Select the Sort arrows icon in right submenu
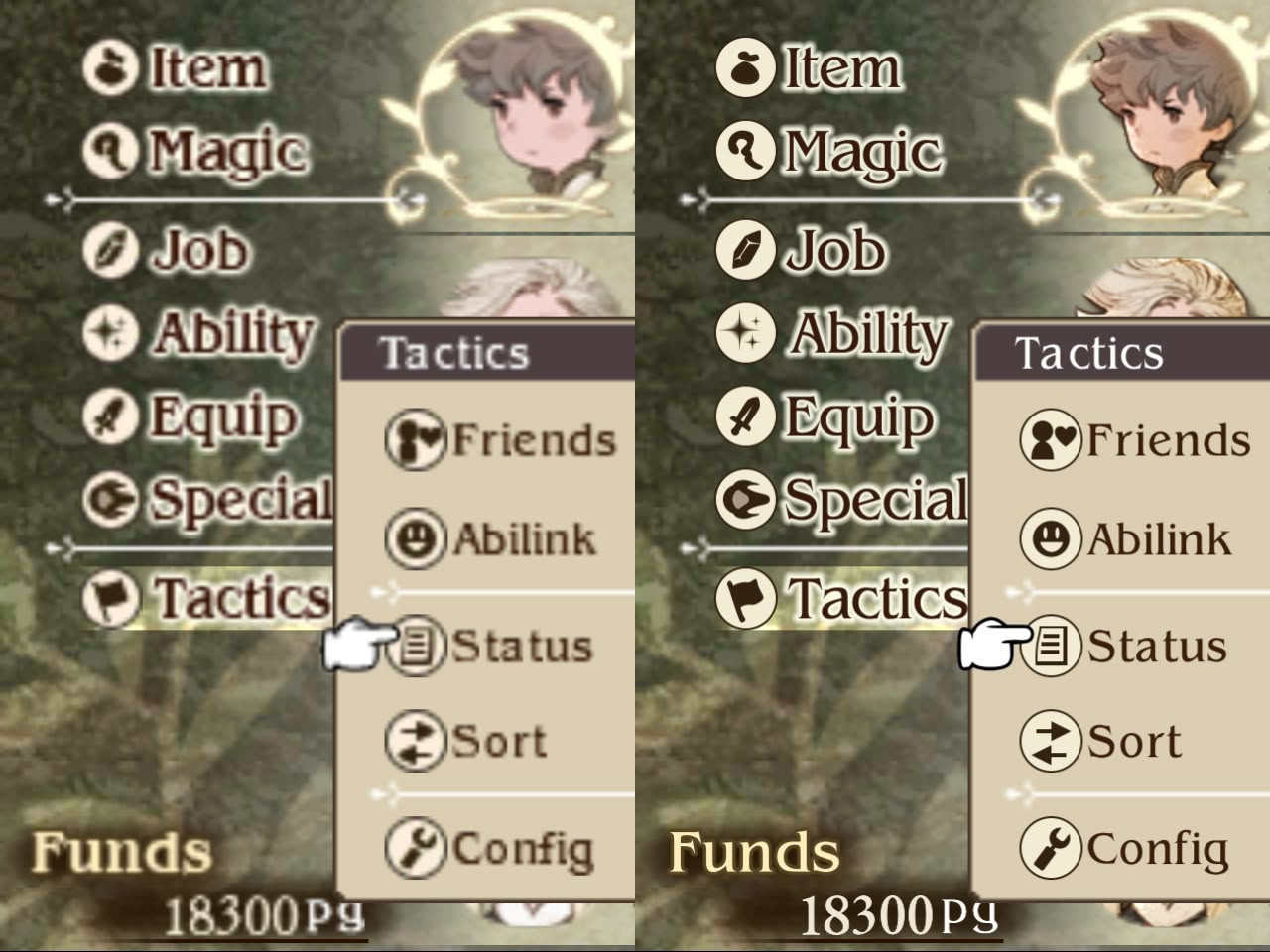Screen dimensions: 1270x952 point(1050,741)
